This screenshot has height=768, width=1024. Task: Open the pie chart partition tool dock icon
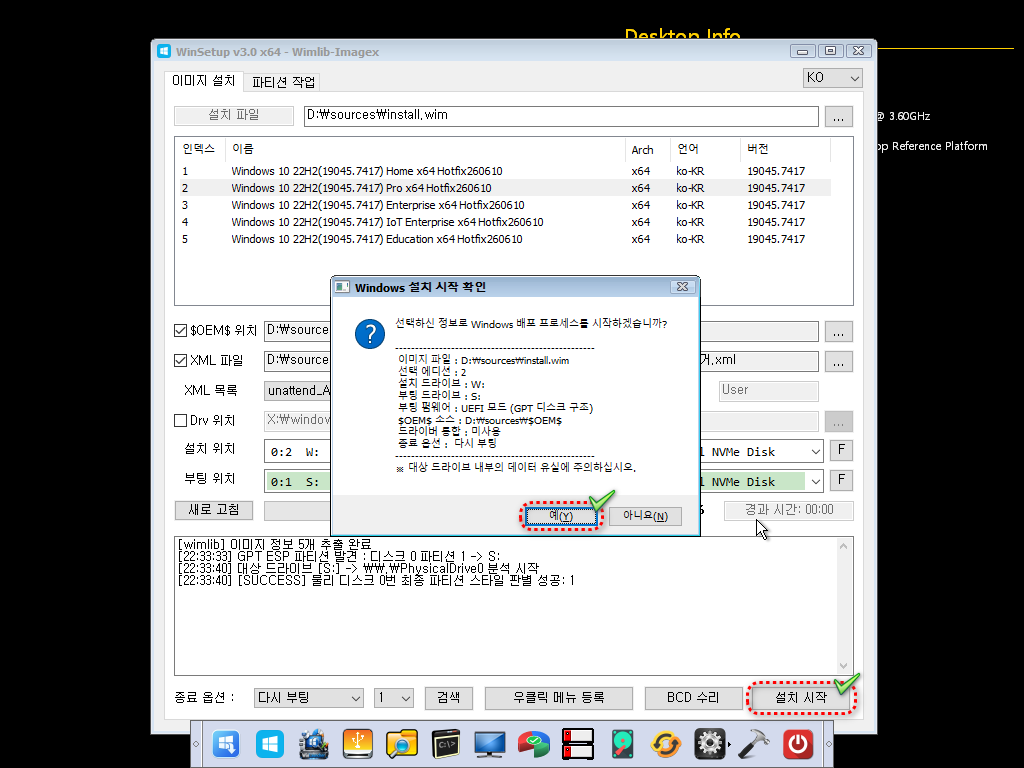pyautogui.click(x=534, y=744)
